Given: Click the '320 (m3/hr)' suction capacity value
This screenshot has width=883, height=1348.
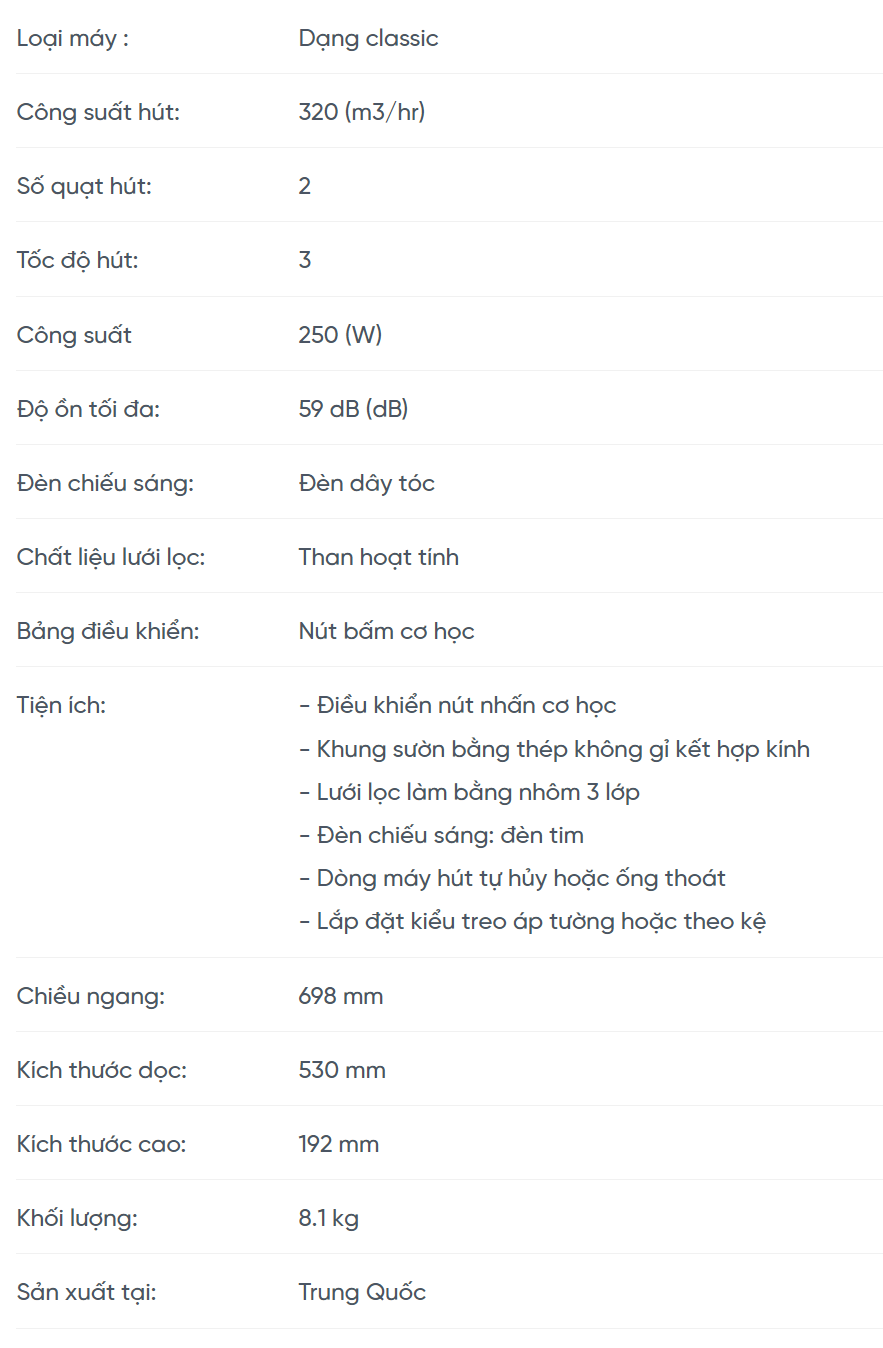Looking at the screenshot, I should coord(361,112).
